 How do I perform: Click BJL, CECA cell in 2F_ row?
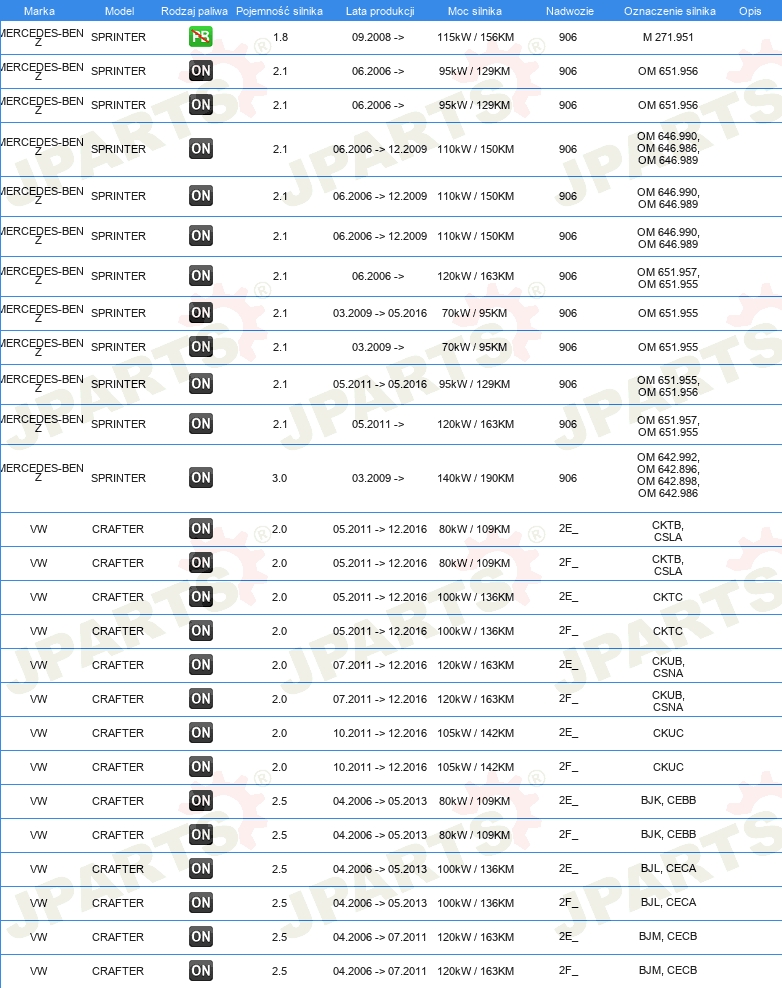click(x=668, y=902)
